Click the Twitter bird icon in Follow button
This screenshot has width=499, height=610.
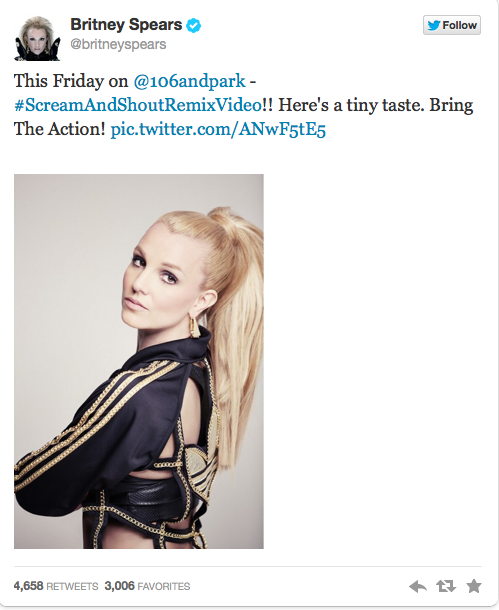coord(434,25)
